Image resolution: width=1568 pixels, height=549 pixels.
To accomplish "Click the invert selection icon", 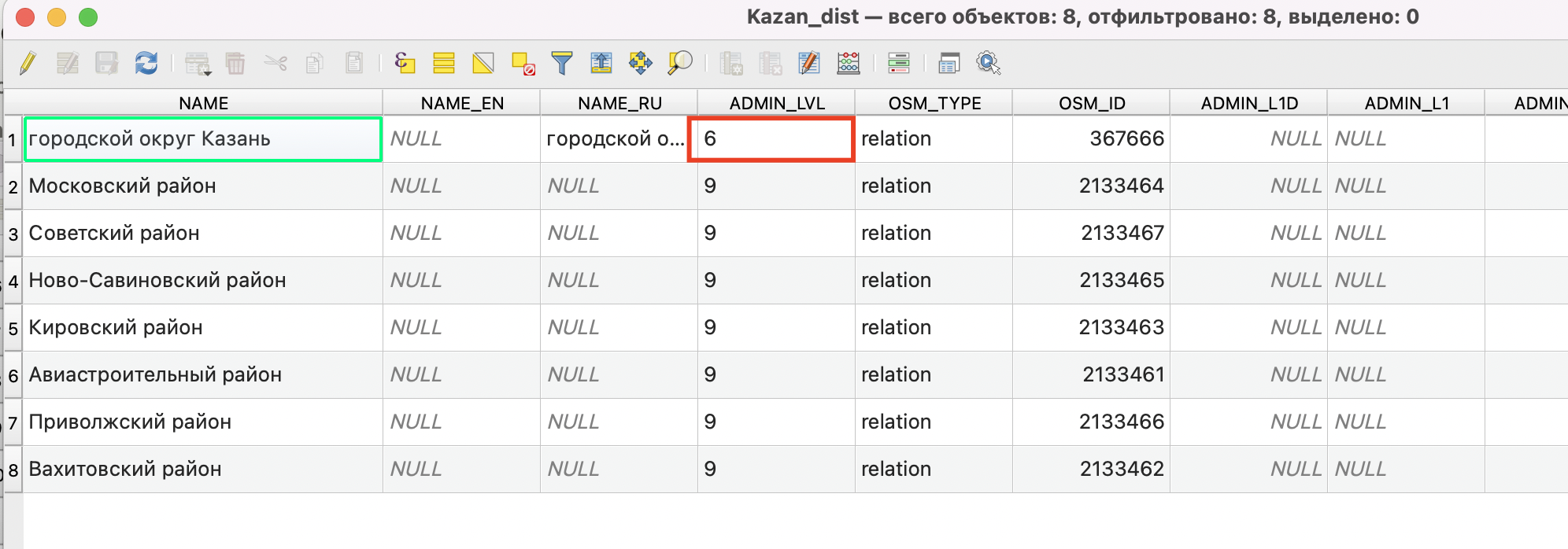I will [483, 63].
